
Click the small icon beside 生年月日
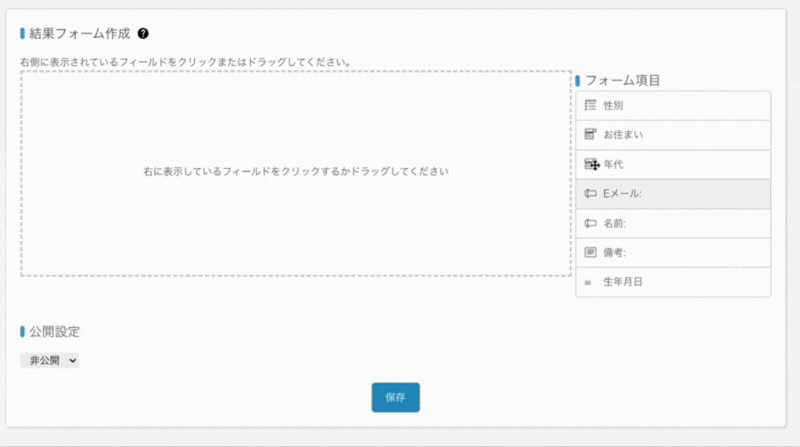tap(589, 283)
